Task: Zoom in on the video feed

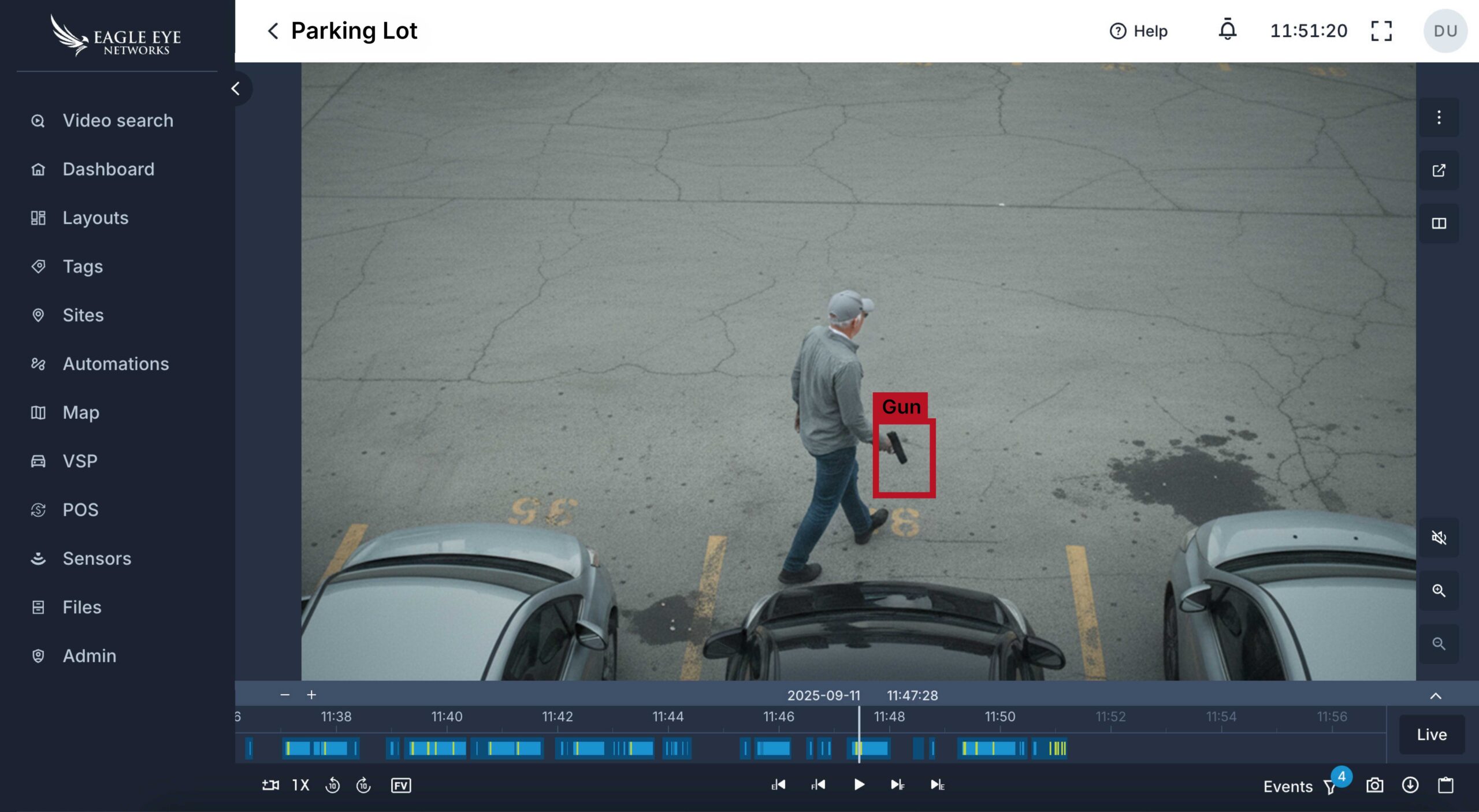Action: pos(1439,590)
